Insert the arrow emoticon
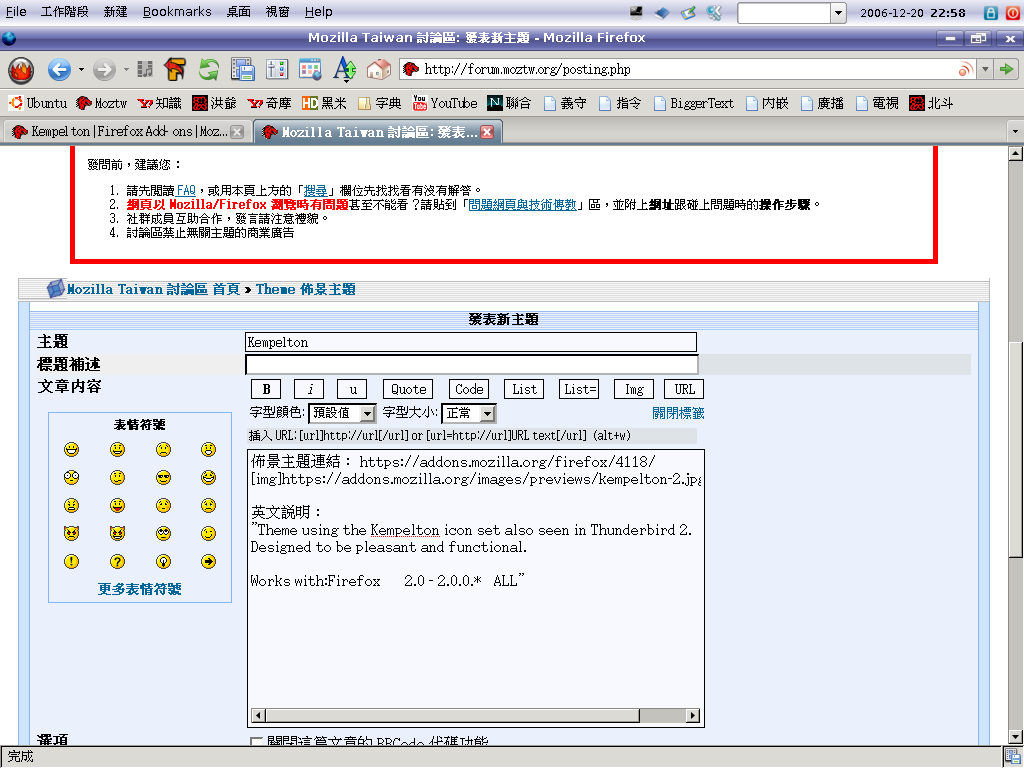 (x=208, y=562)
